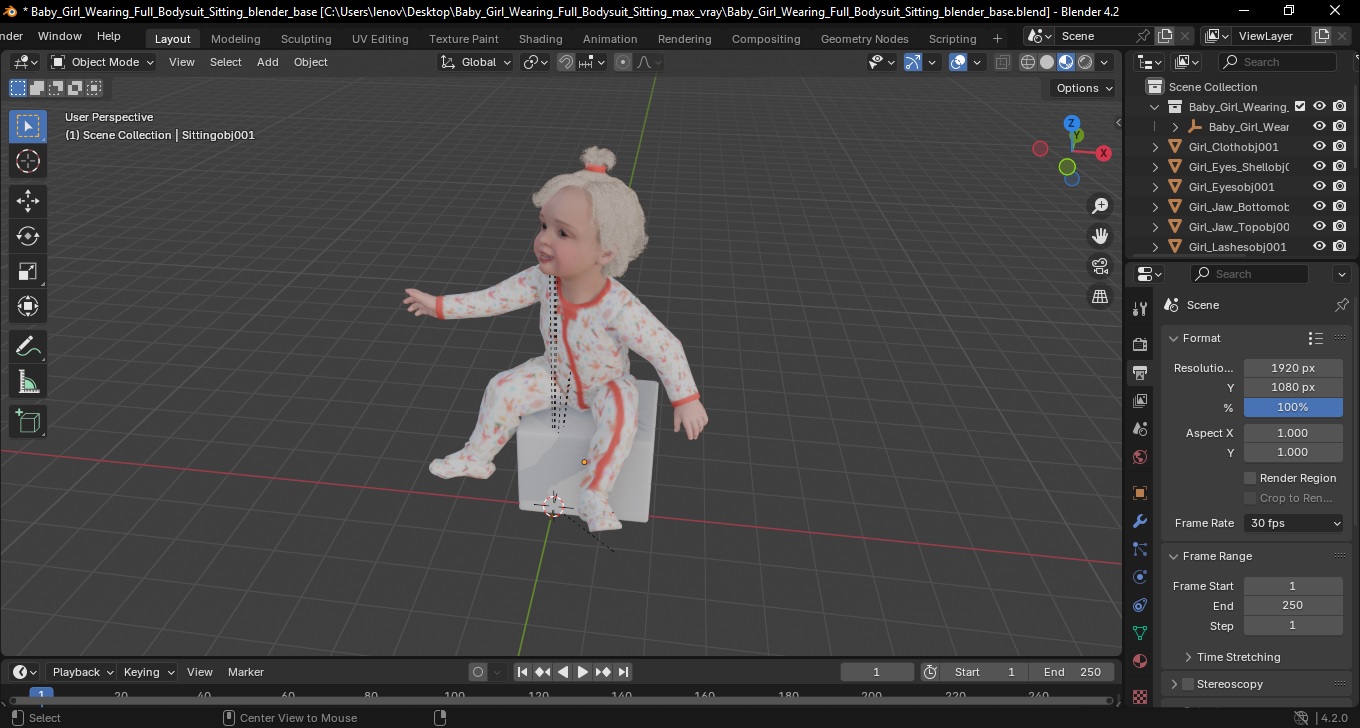1360x728 pixels.
Task: Set resolution percentage 100% slider
Action: tap(1293, 407)
